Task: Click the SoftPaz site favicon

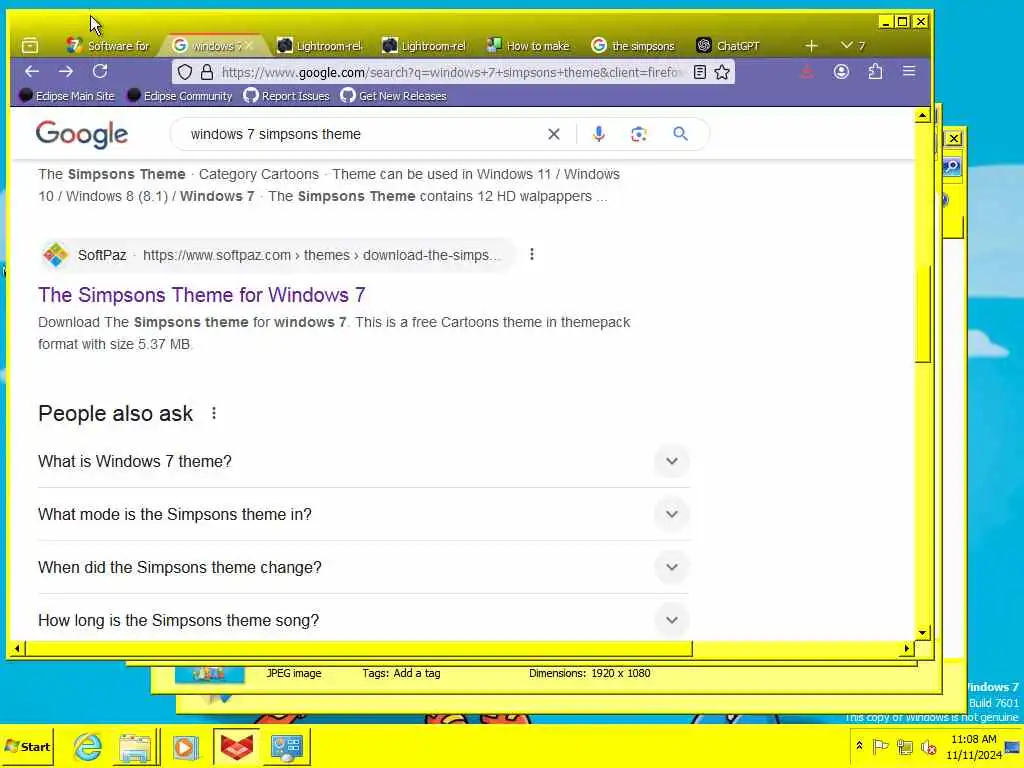Action: pos(56,255)
